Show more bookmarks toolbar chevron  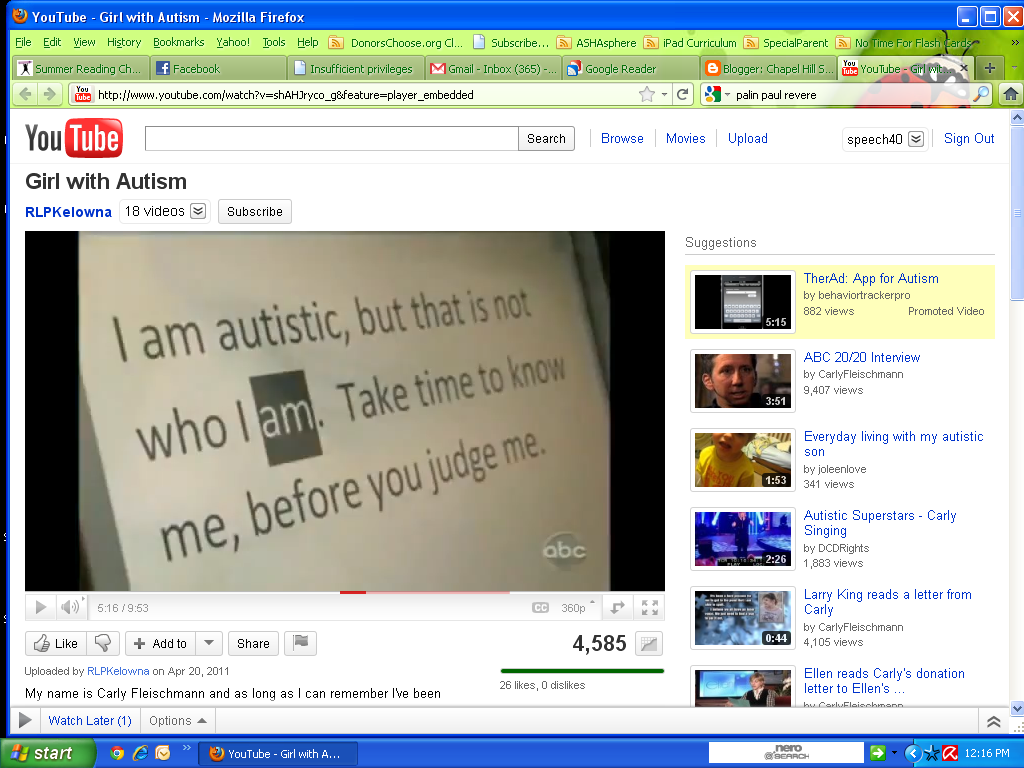1015,42
